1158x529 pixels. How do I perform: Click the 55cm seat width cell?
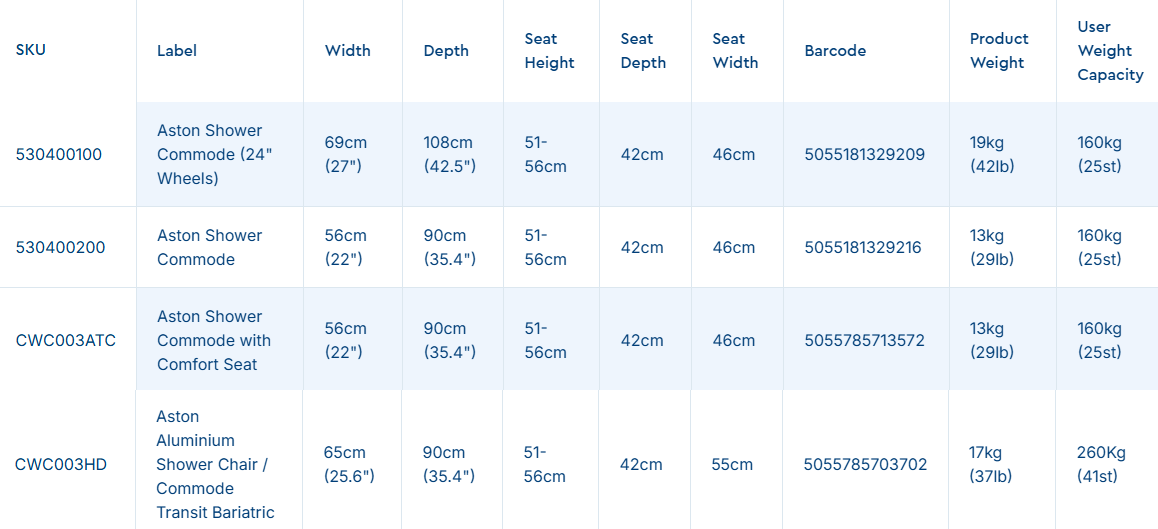[x=733, y=465]
